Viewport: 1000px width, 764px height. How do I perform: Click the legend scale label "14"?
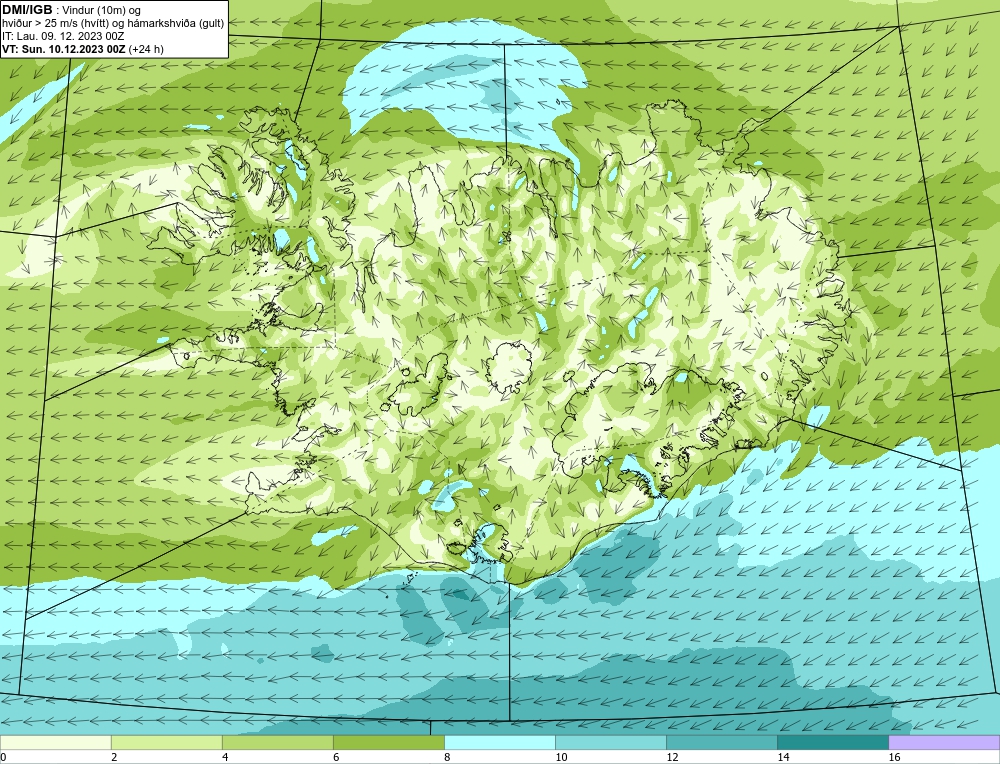point(783,757)
